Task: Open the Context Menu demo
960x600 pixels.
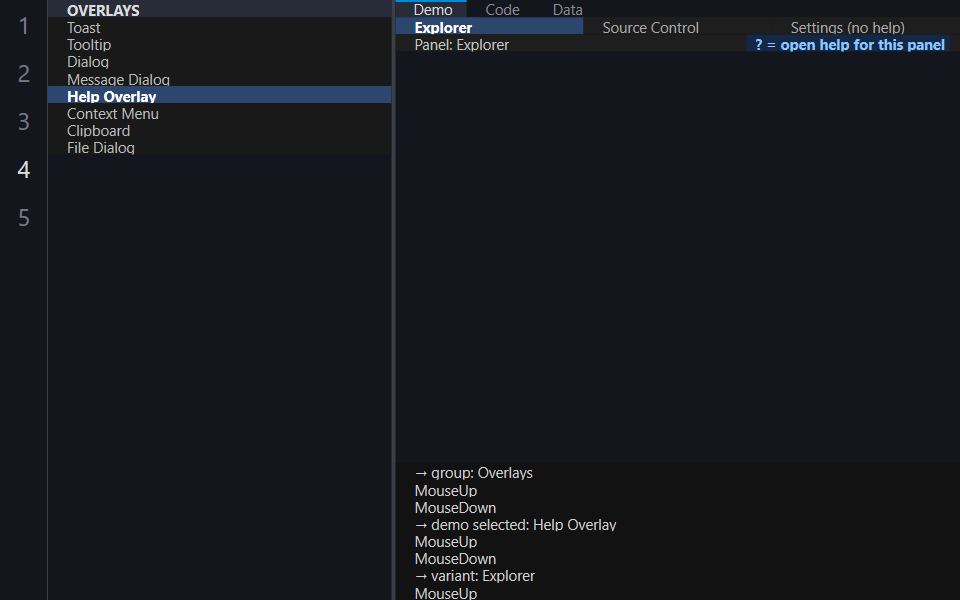Action: (x=219, y=113)
